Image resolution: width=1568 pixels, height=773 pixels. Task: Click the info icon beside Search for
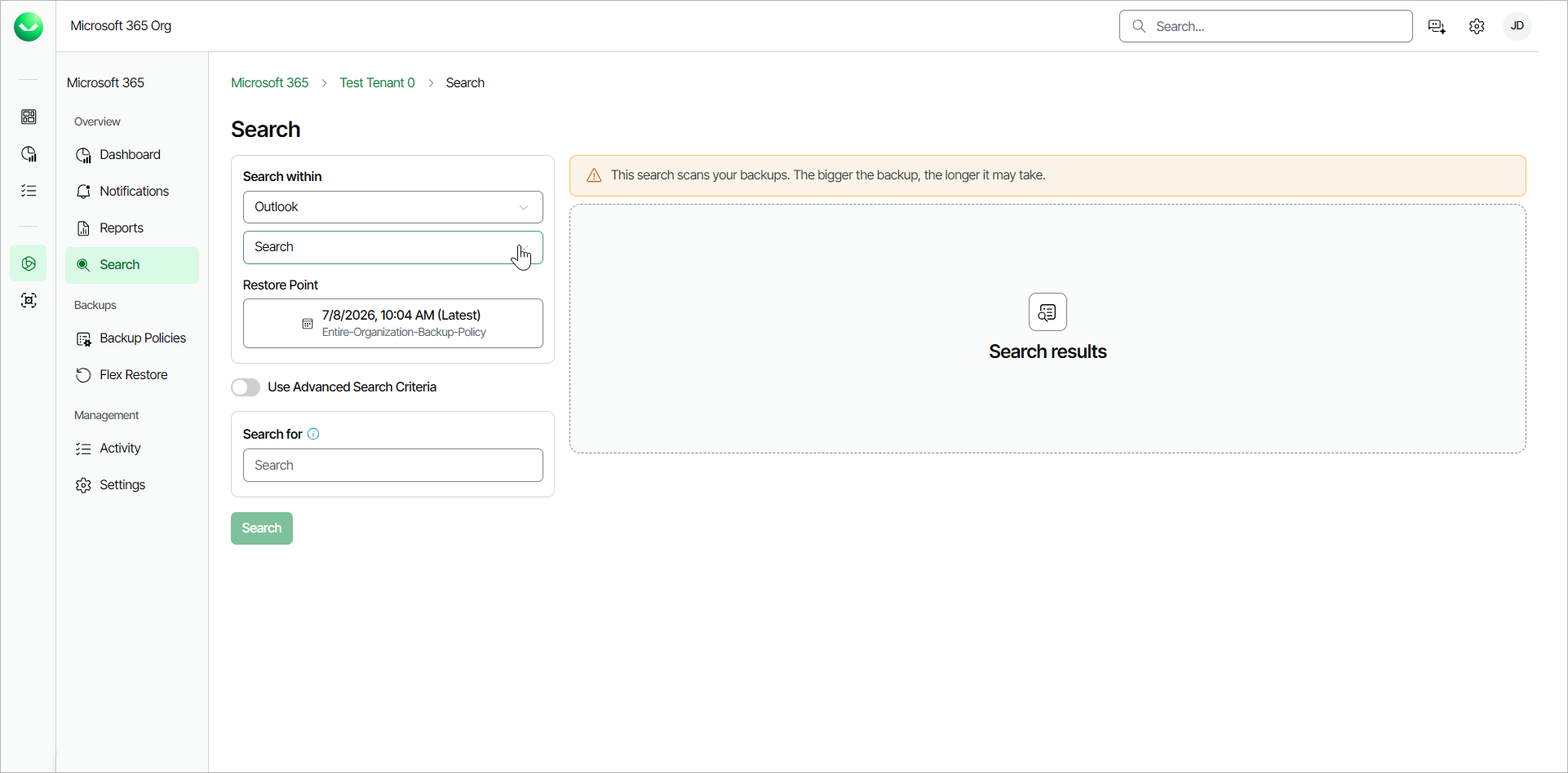pyautogui.click(x=313, y=434)
